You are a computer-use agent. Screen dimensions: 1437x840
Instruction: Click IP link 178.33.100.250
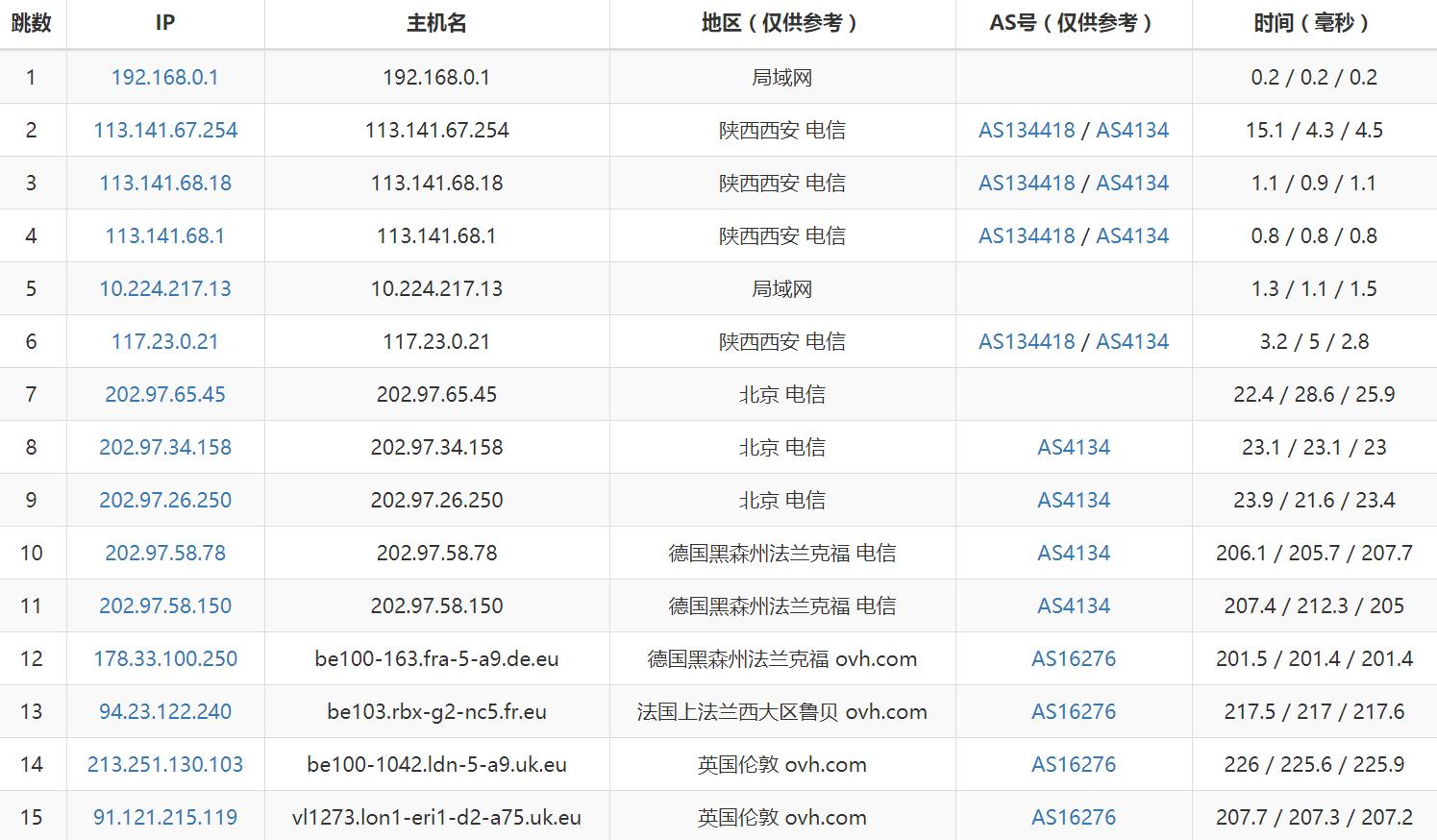tap(164, 658)
